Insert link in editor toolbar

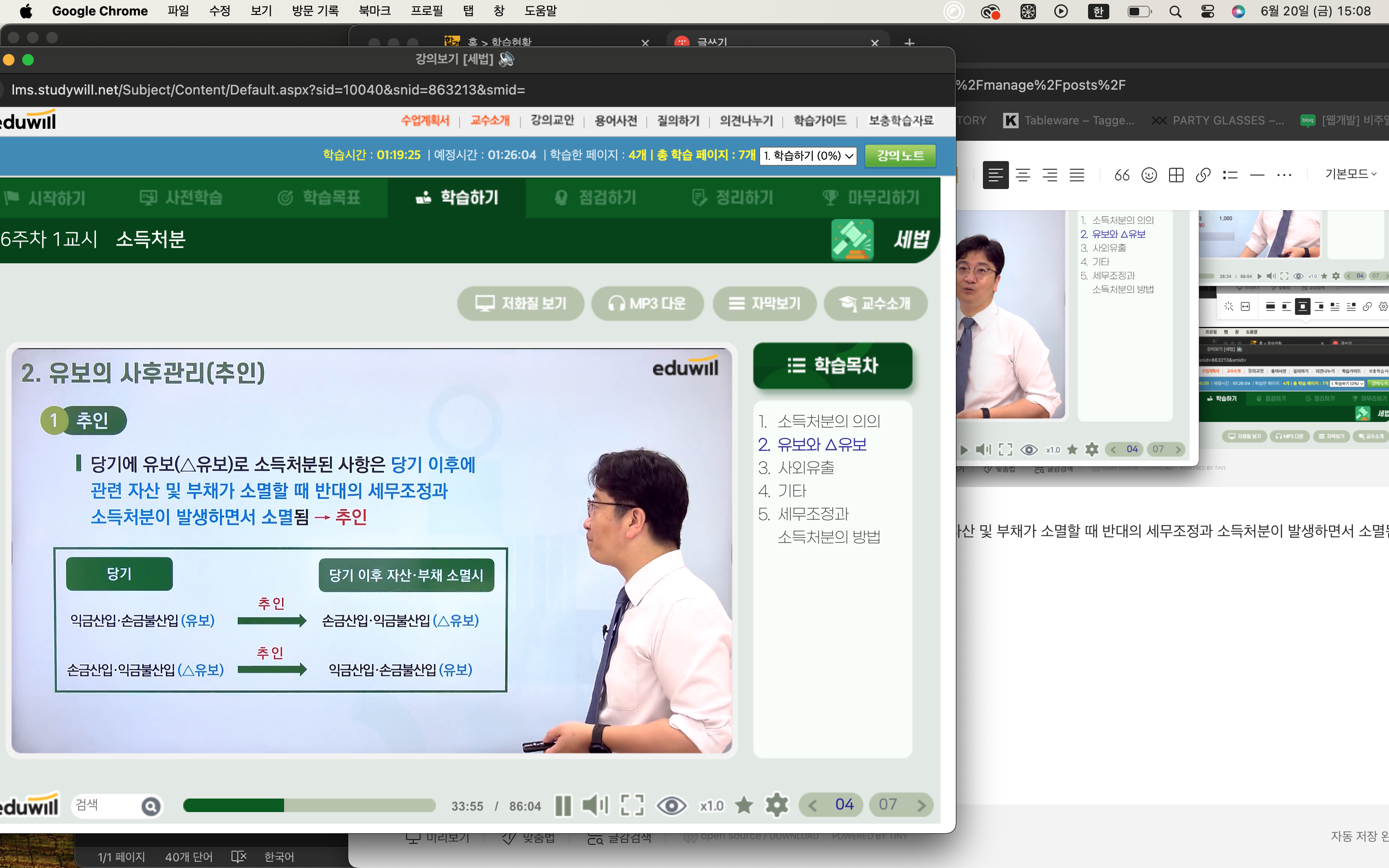click(x=1203, y=175)
